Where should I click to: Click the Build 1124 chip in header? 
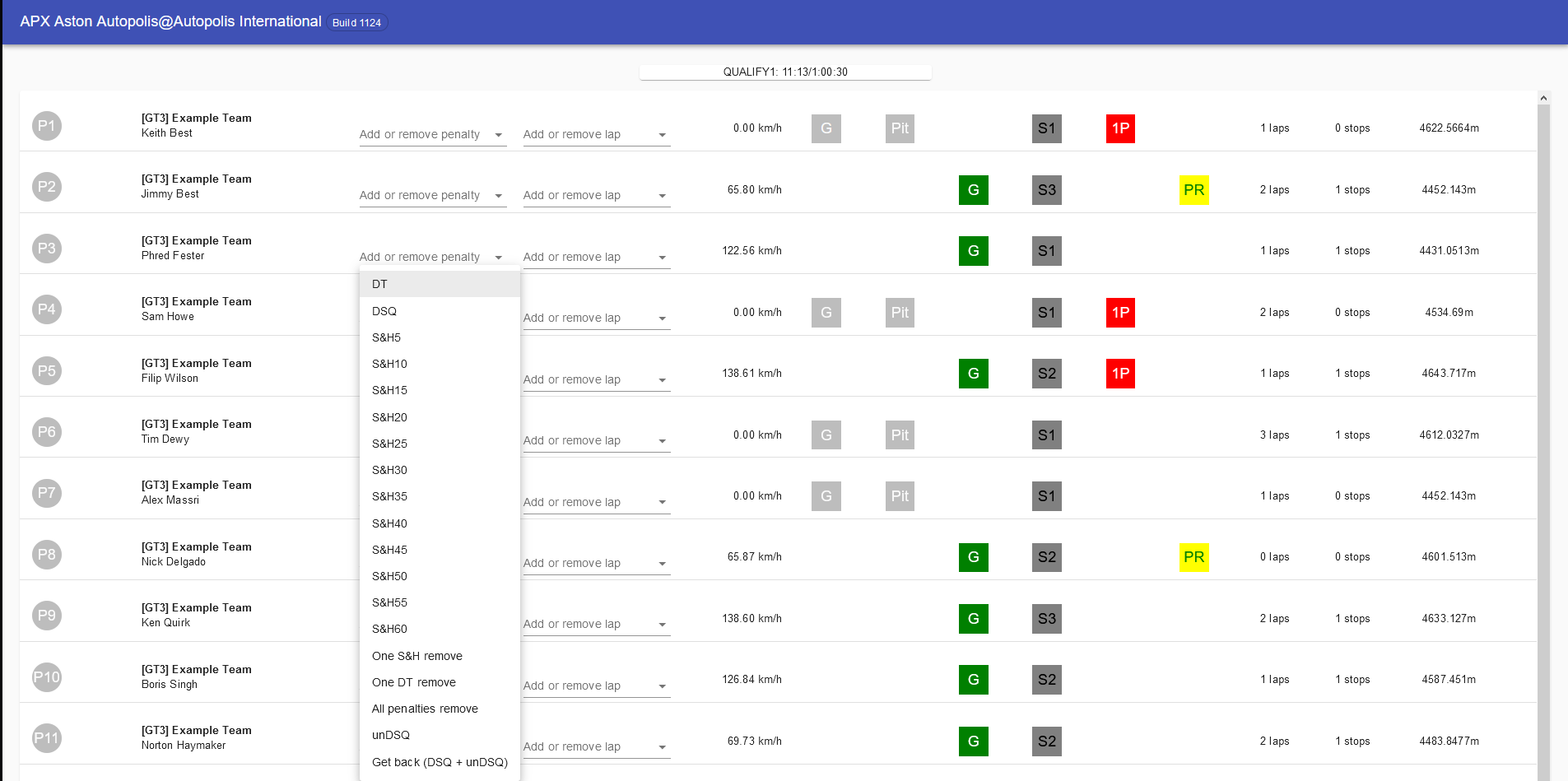[x=356, y=22]
